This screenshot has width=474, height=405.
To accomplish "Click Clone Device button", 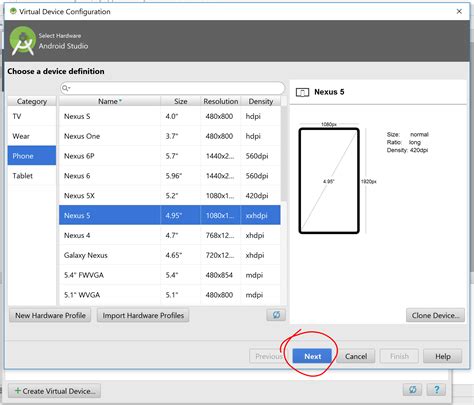I will coord(435,315).
